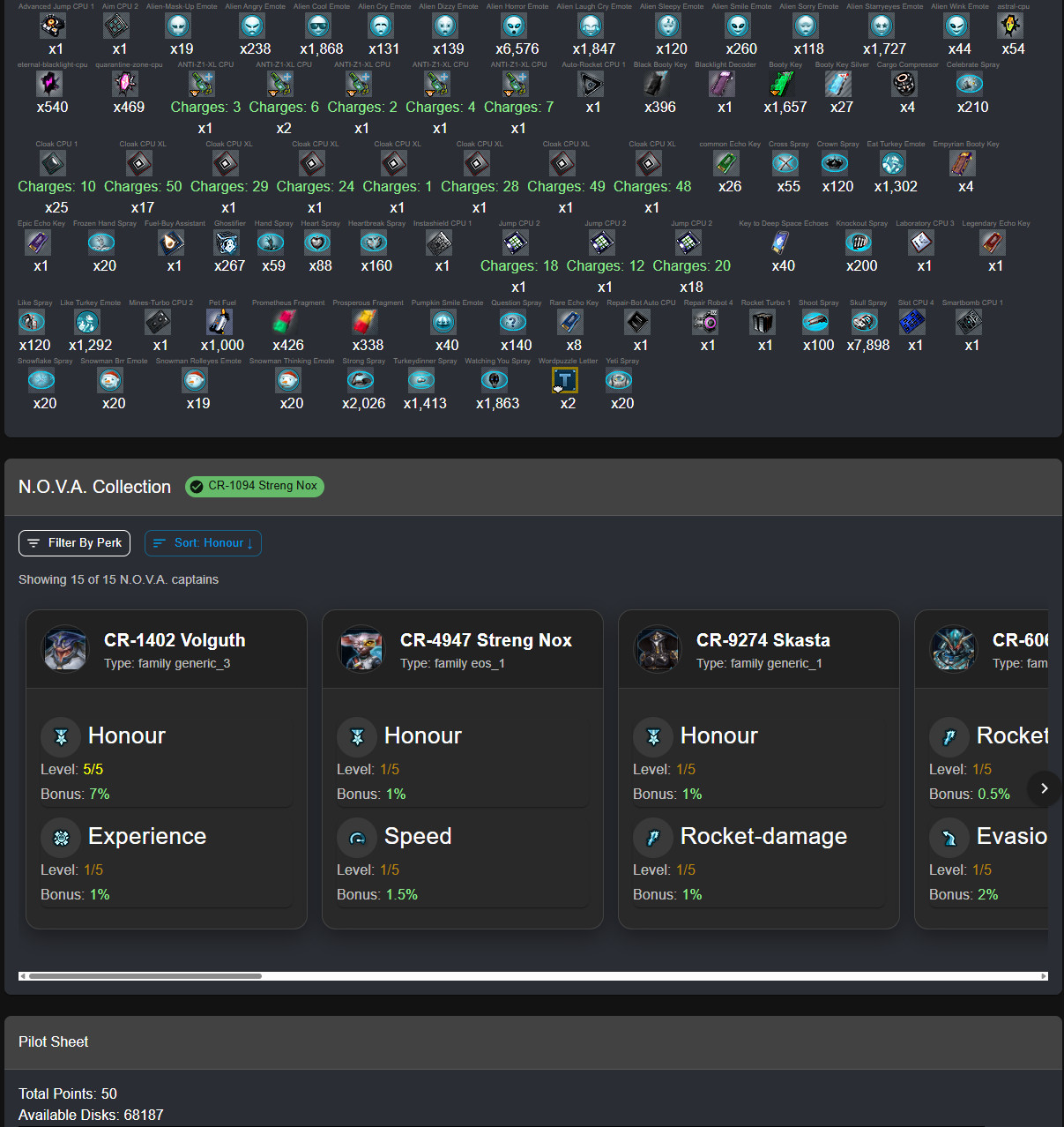
Task: Click the CR-4947 Streng Nox avatar
Action: click(362, 649)
